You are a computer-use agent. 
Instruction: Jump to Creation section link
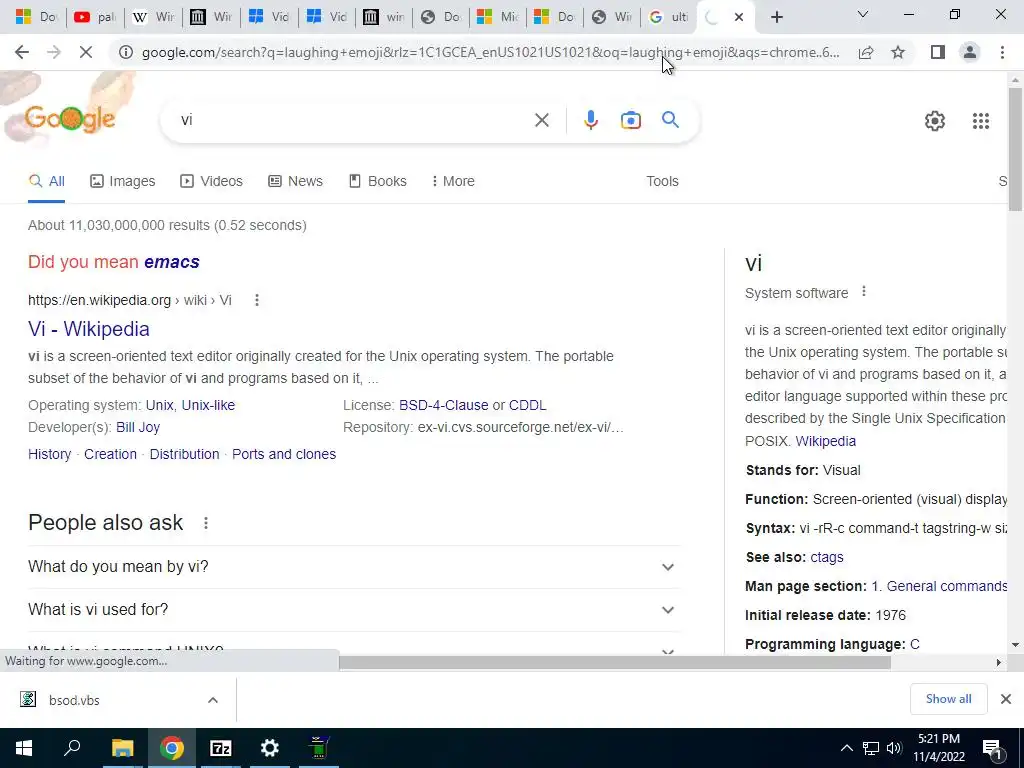coord(110,455)
